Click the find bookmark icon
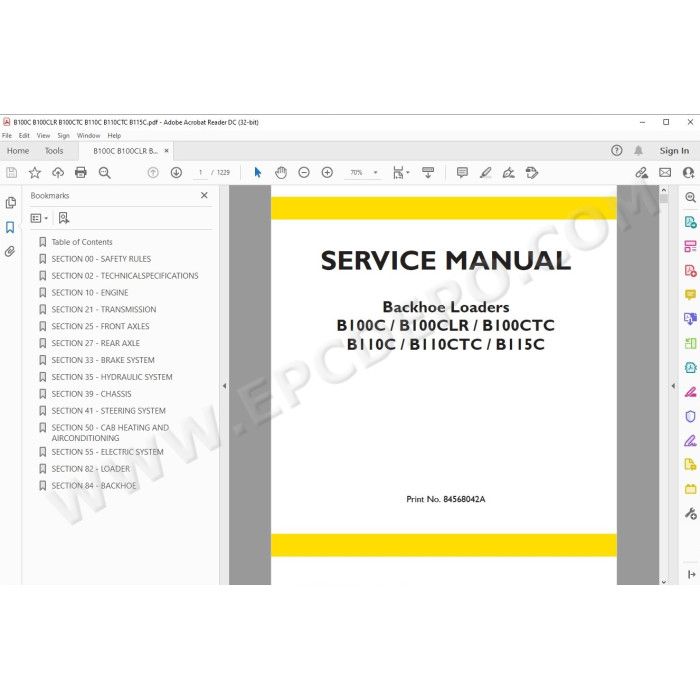 (x=64, y=218)
